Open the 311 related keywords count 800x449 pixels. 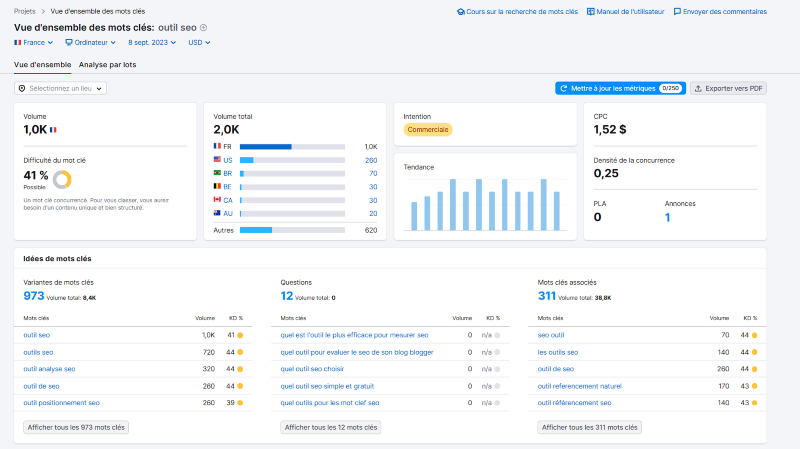click(x=546, y=296)
